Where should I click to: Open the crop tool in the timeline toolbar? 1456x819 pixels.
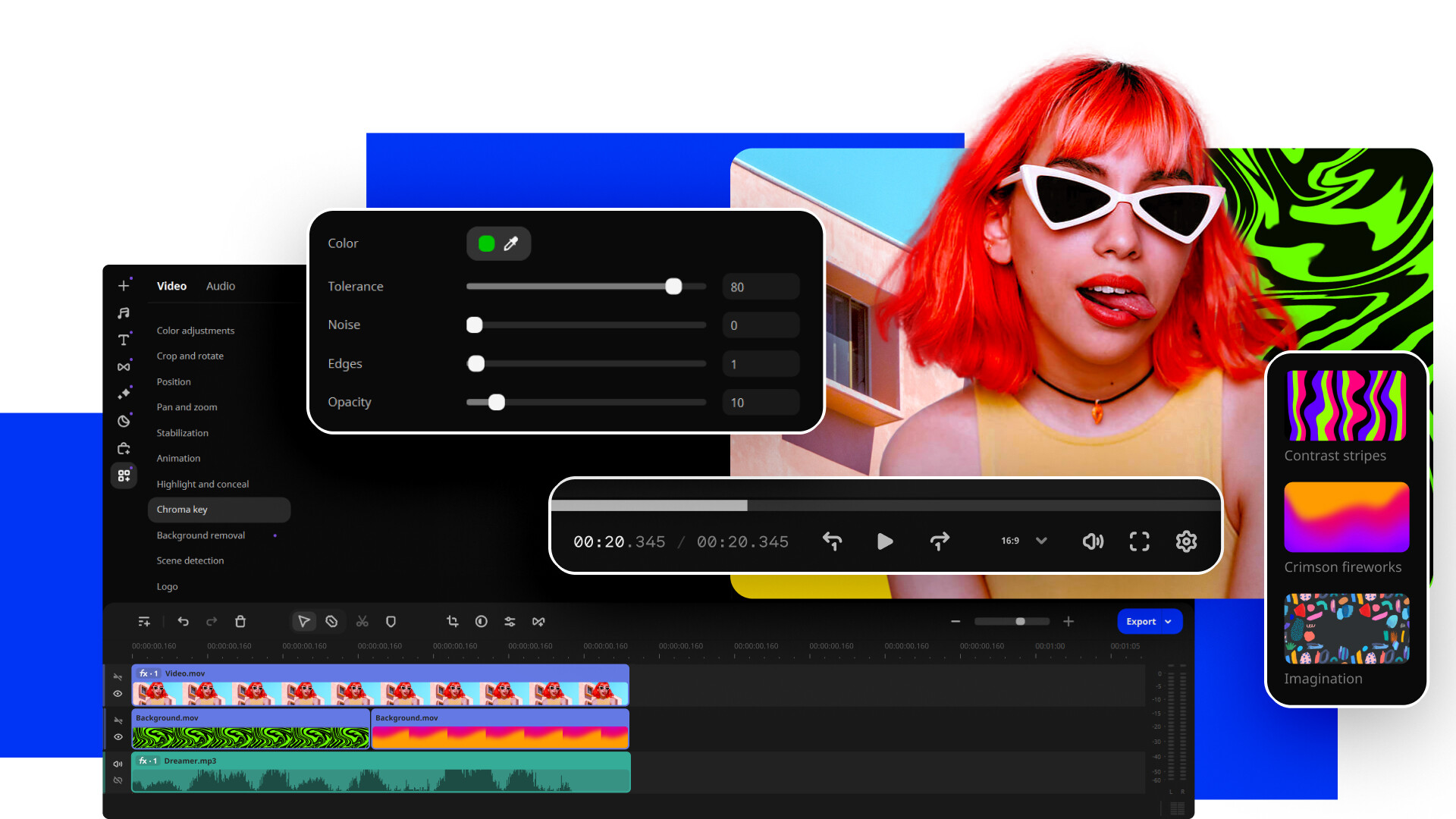[x=452, y=621]
